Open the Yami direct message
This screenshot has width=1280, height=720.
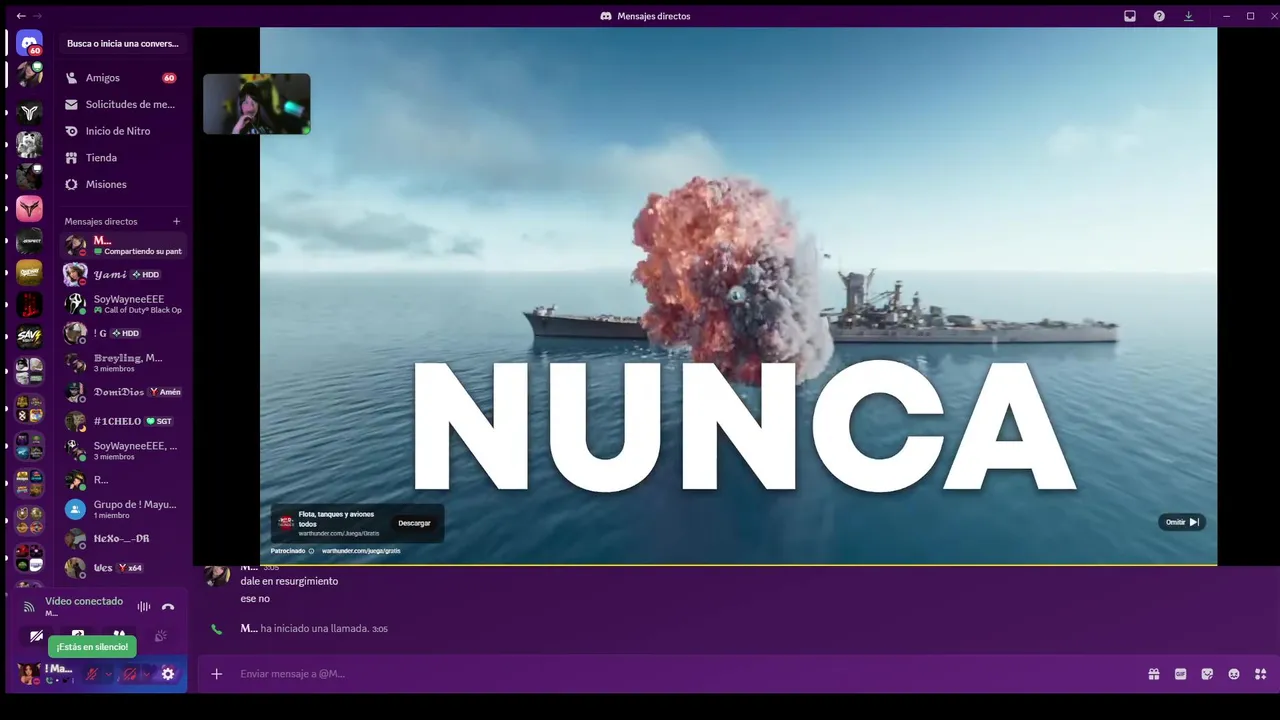(x=122, y=274)
